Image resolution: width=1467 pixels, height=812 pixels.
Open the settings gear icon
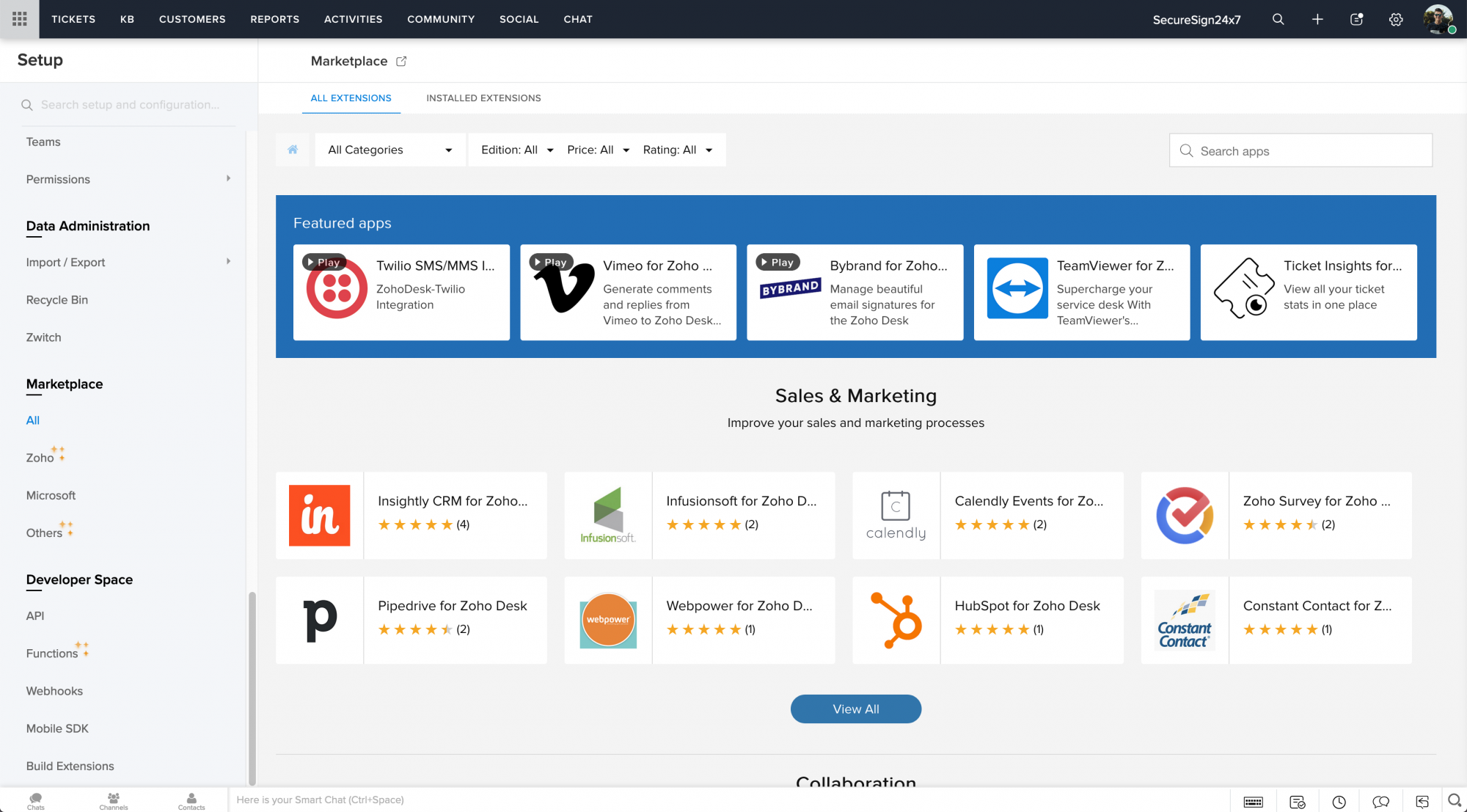pyautogui.click(x=1396, y=19)
